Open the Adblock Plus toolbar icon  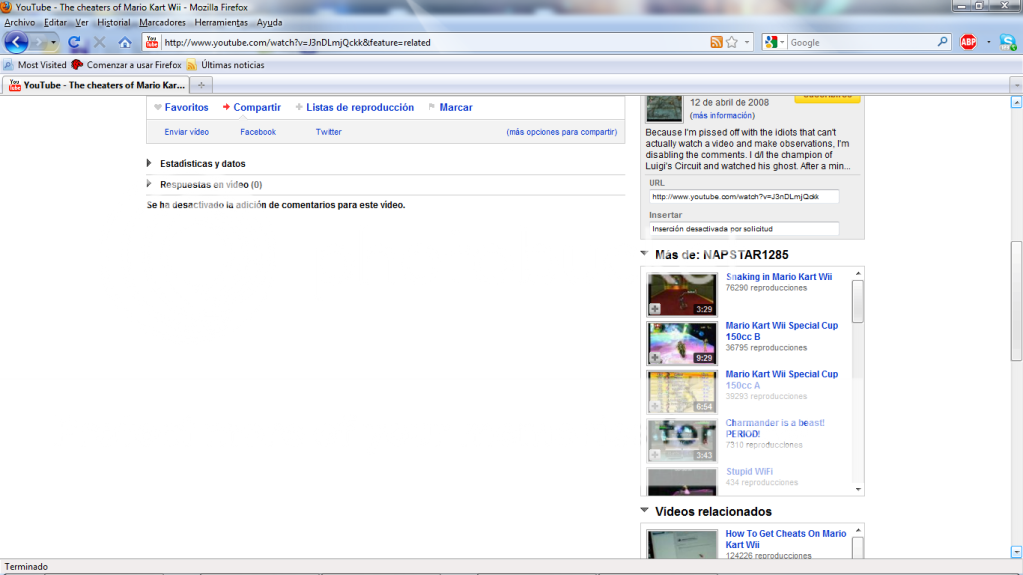point(968,42)
